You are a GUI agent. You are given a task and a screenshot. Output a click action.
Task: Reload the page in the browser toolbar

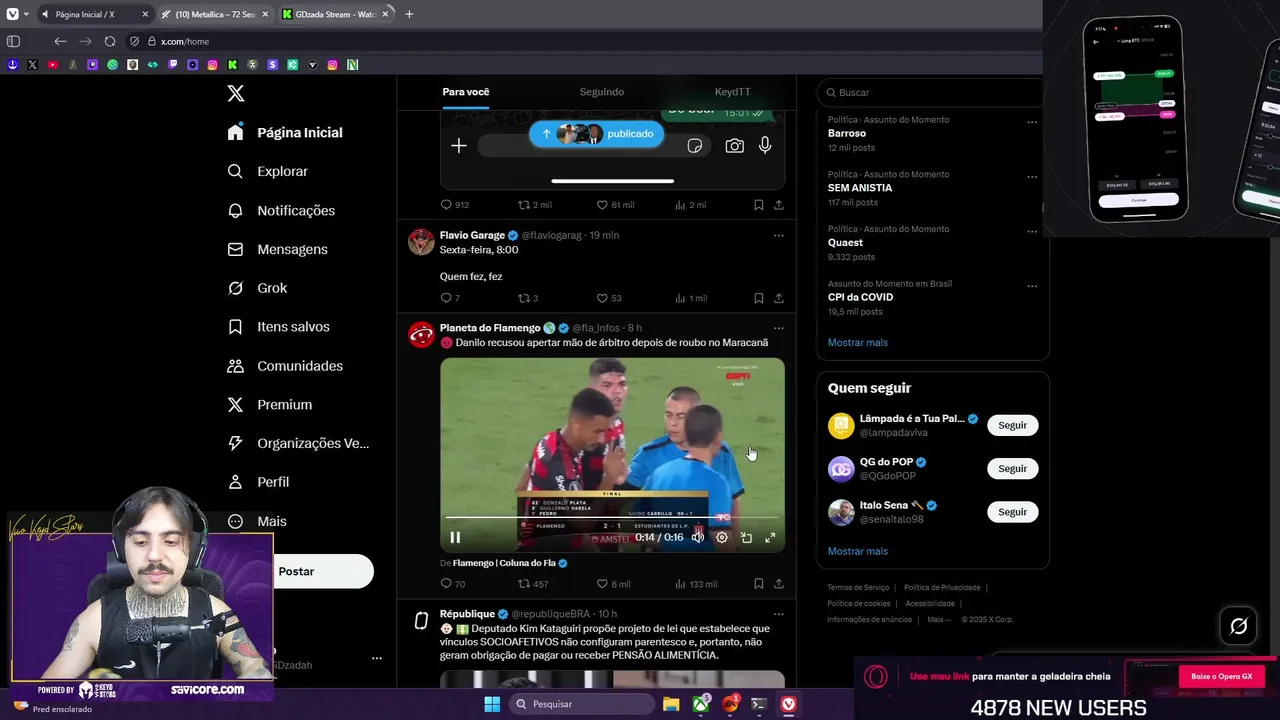pos(110,41)
